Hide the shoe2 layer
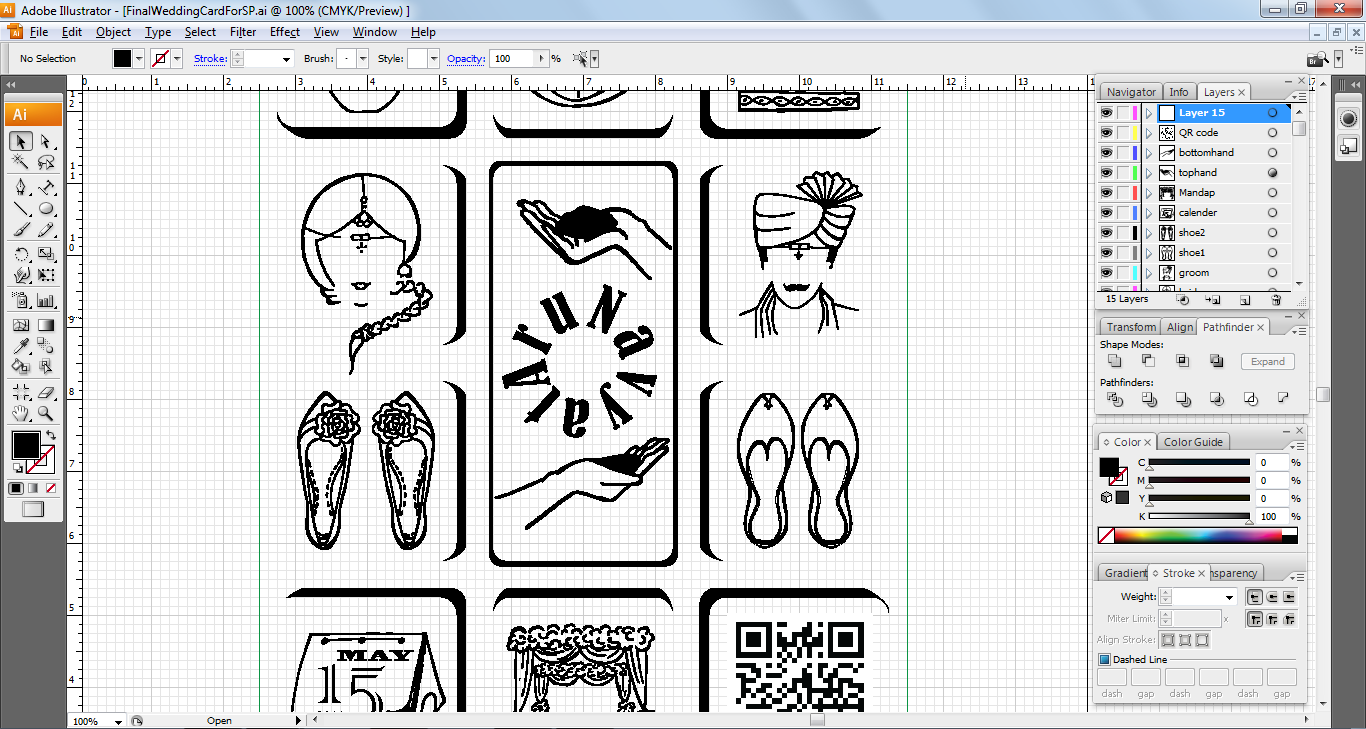The height and width of the screenshot is (729, 1366). point(1106,233)
